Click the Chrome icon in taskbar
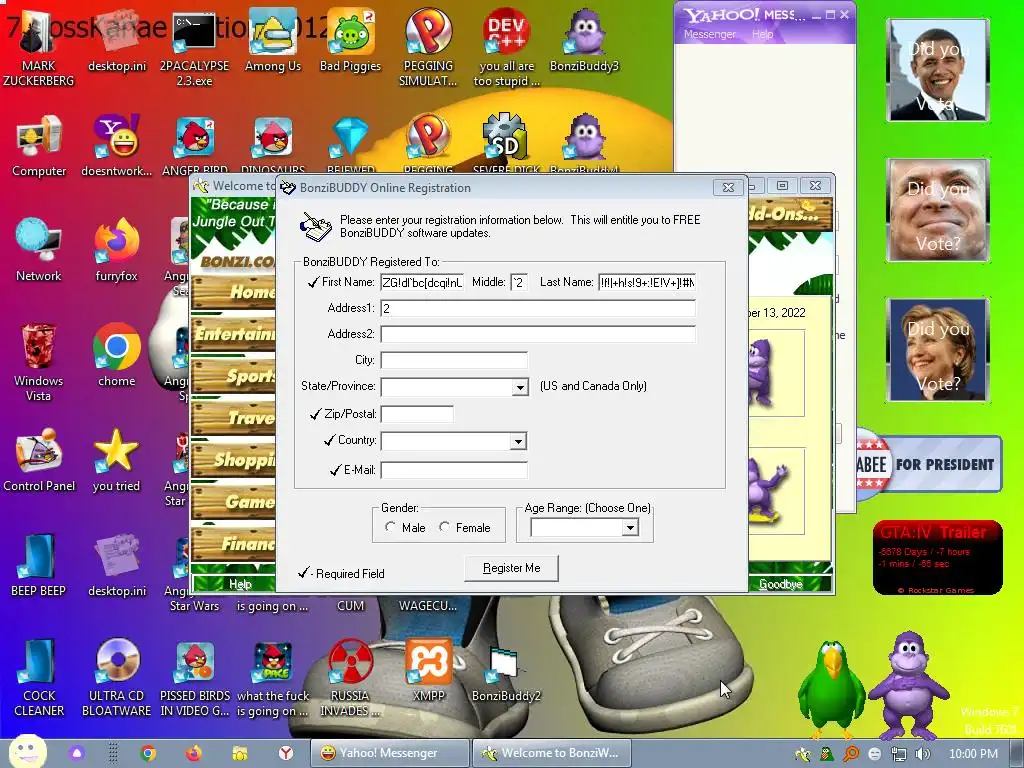 [148, 753]
